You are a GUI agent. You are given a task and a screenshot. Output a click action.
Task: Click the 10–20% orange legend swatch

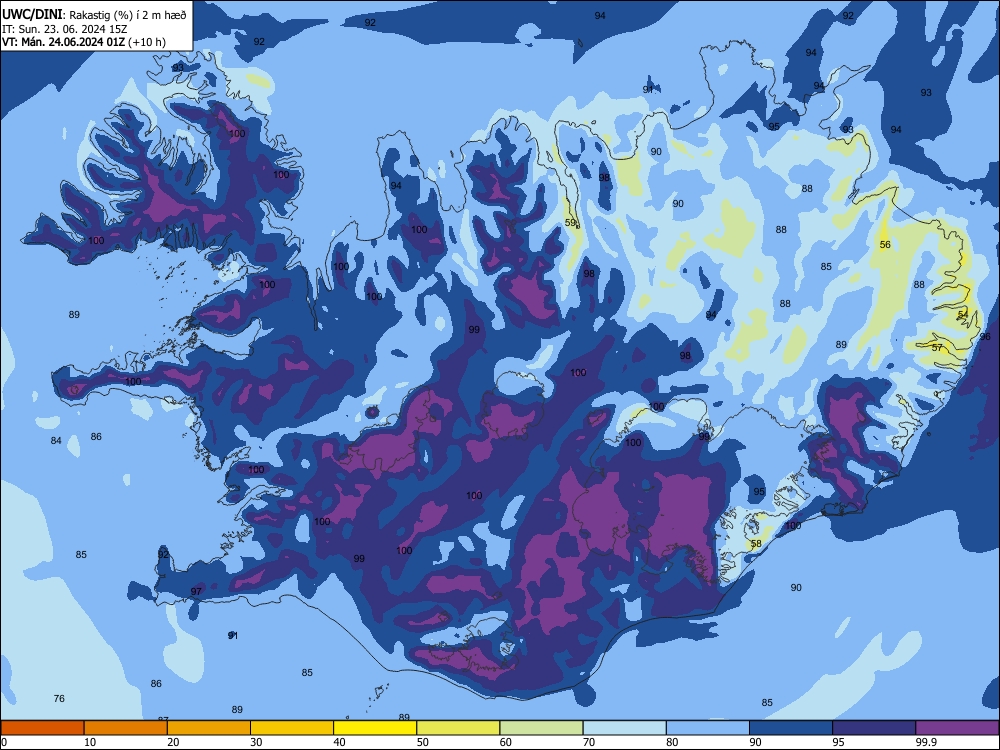[126, 728]
